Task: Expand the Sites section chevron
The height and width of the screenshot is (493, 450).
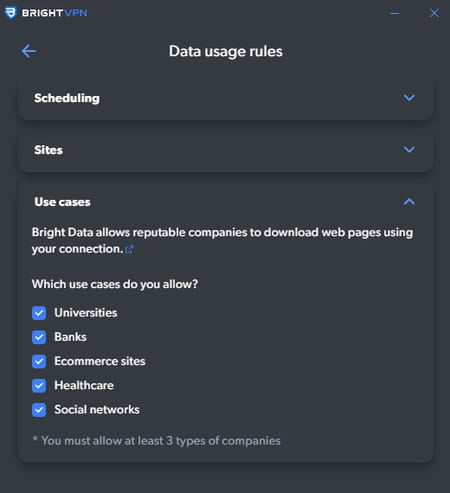Action: [x=409, y=149]
